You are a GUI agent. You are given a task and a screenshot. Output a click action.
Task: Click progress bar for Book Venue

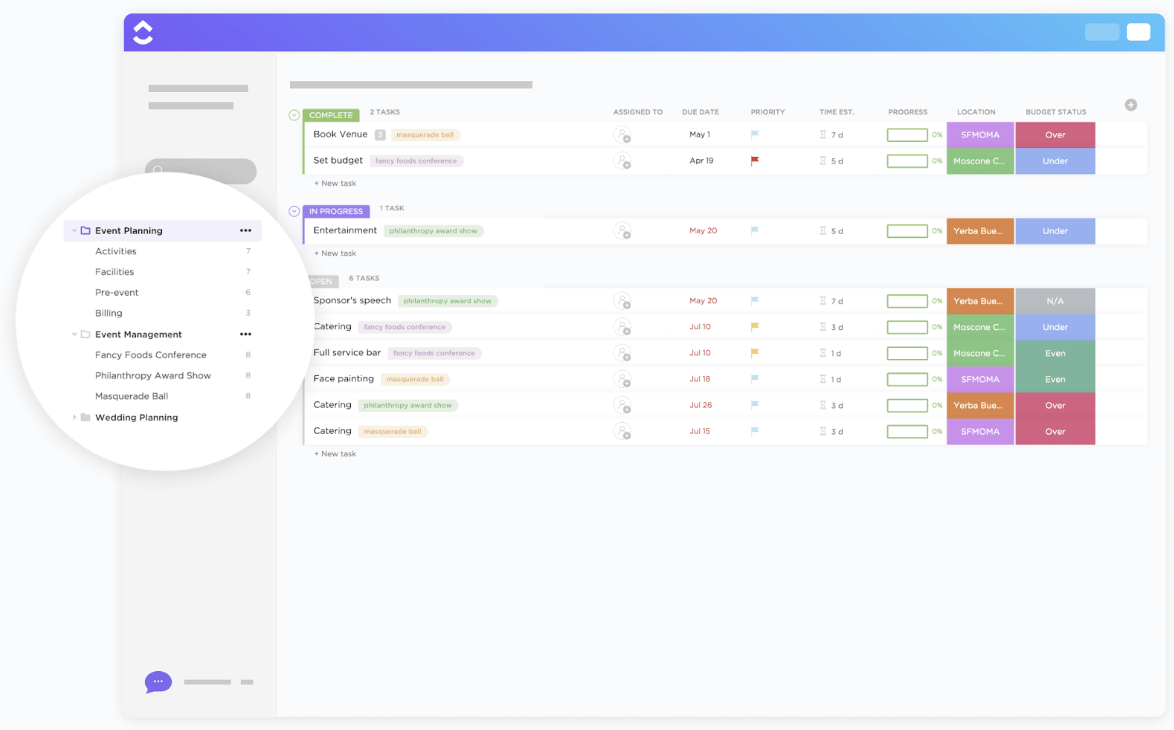pyautogui.click(x=907, y=135)
